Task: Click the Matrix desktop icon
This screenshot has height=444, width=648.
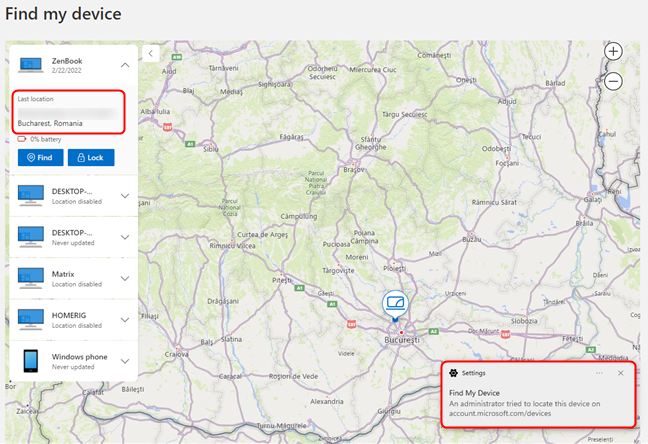Action: [31, 278]
